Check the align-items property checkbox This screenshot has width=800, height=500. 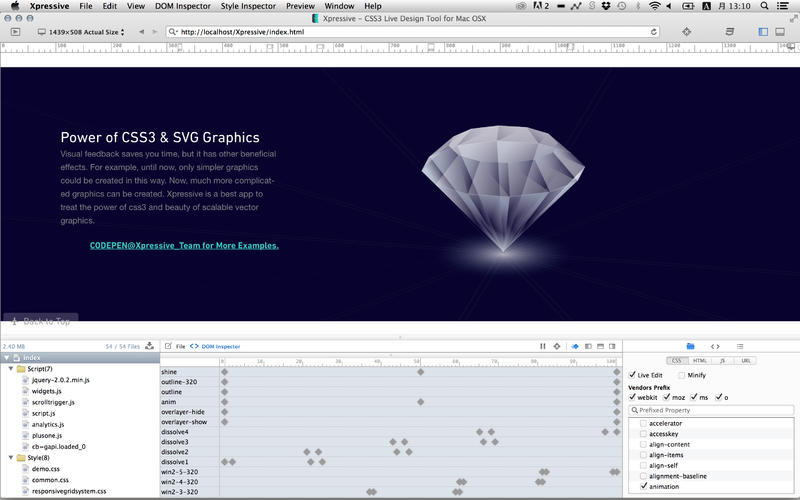[x=643, y=455]
